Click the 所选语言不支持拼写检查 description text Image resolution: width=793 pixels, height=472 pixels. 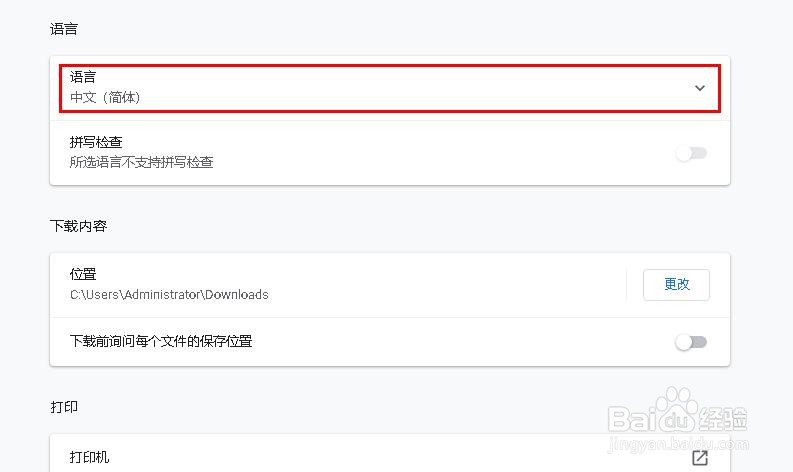click(x=142, y=162)
